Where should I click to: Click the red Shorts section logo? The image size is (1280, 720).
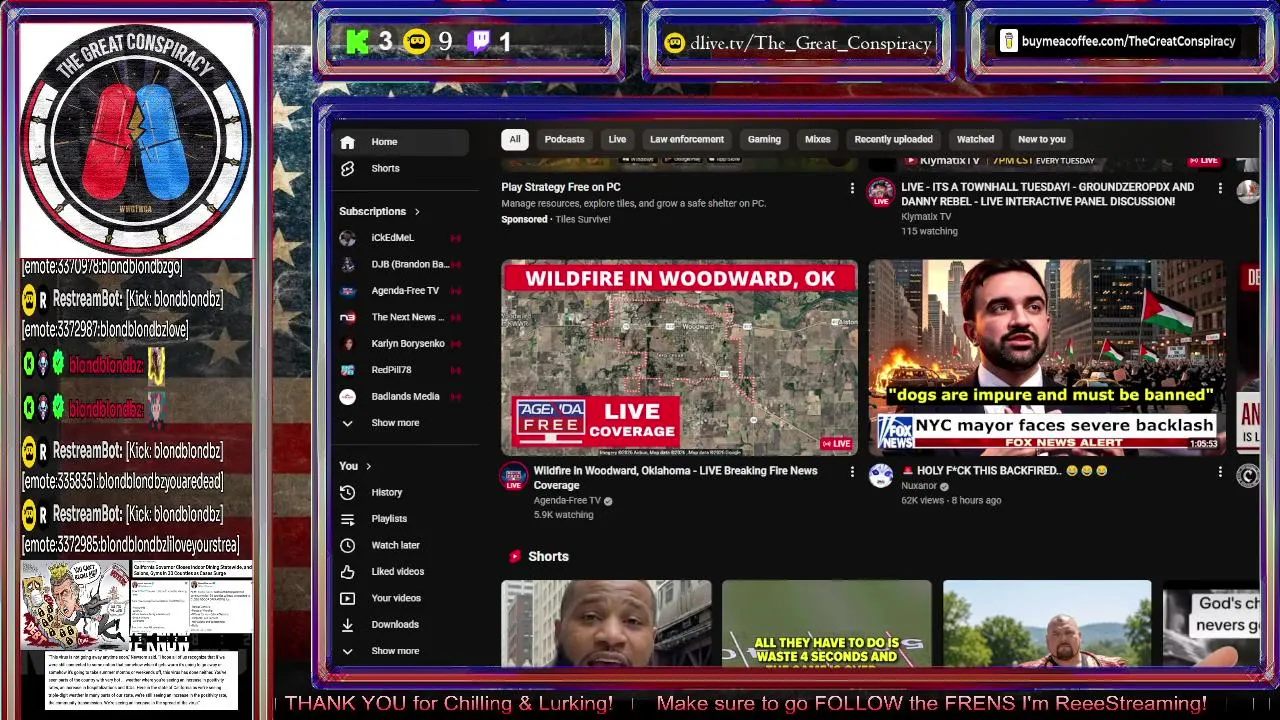[515, 557]
